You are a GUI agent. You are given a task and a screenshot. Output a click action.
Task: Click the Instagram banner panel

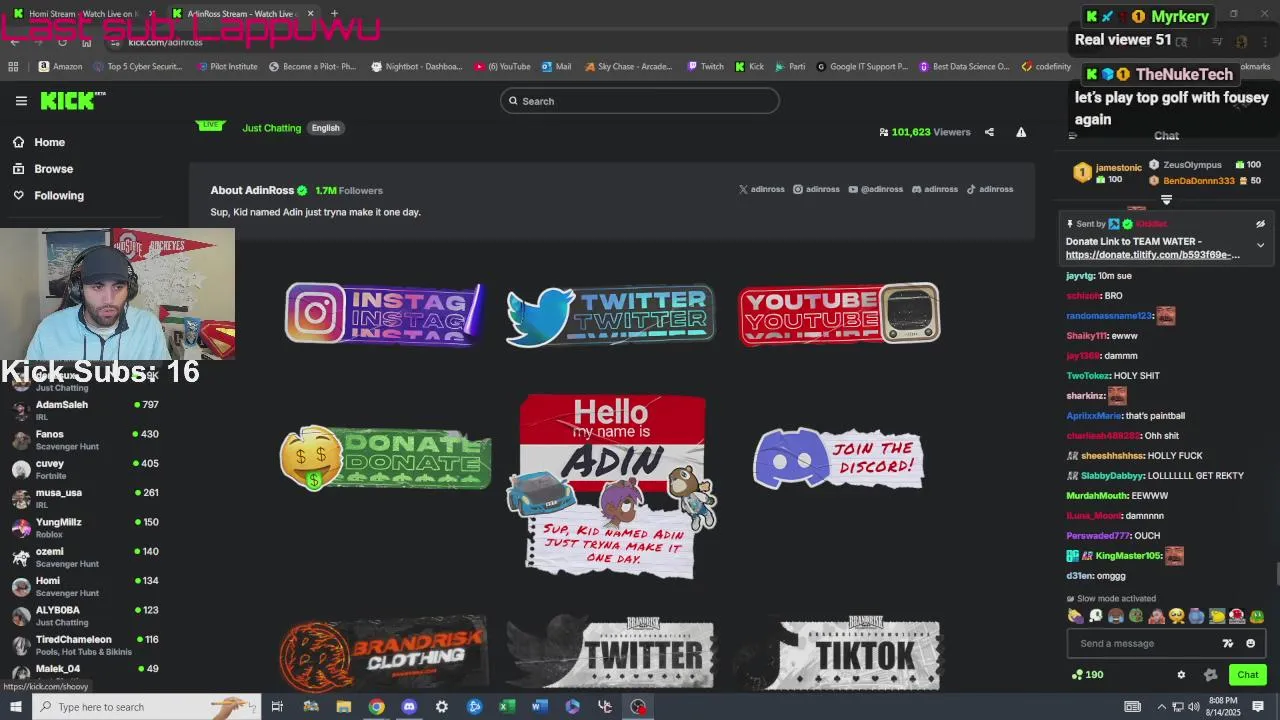pyautogui.click(x=385, y=314)
